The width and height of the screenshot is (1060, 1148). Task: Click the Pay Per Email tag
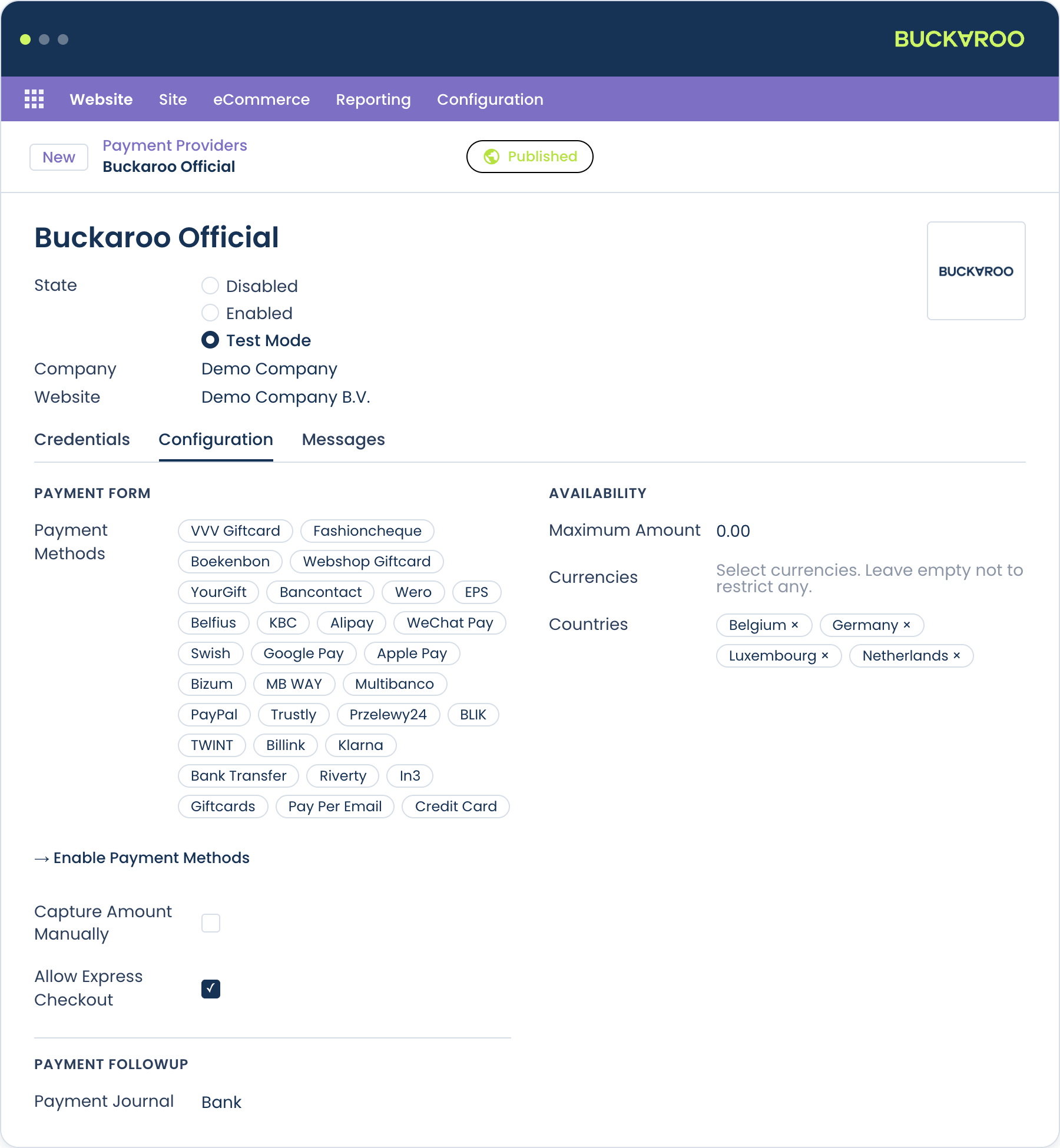tap(335, 807)
